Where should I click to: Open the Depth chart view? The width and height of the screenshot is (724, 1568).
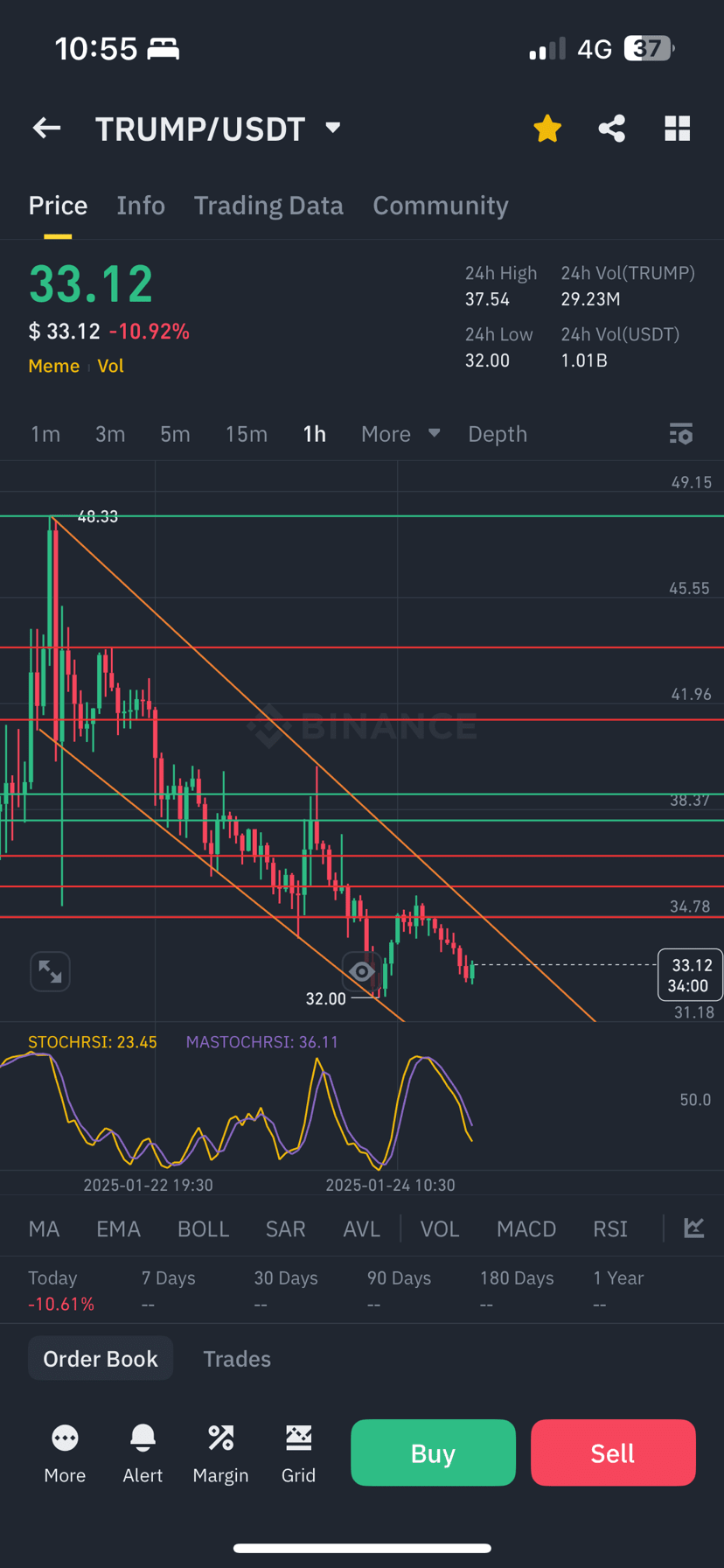click(x=498, y=434)
